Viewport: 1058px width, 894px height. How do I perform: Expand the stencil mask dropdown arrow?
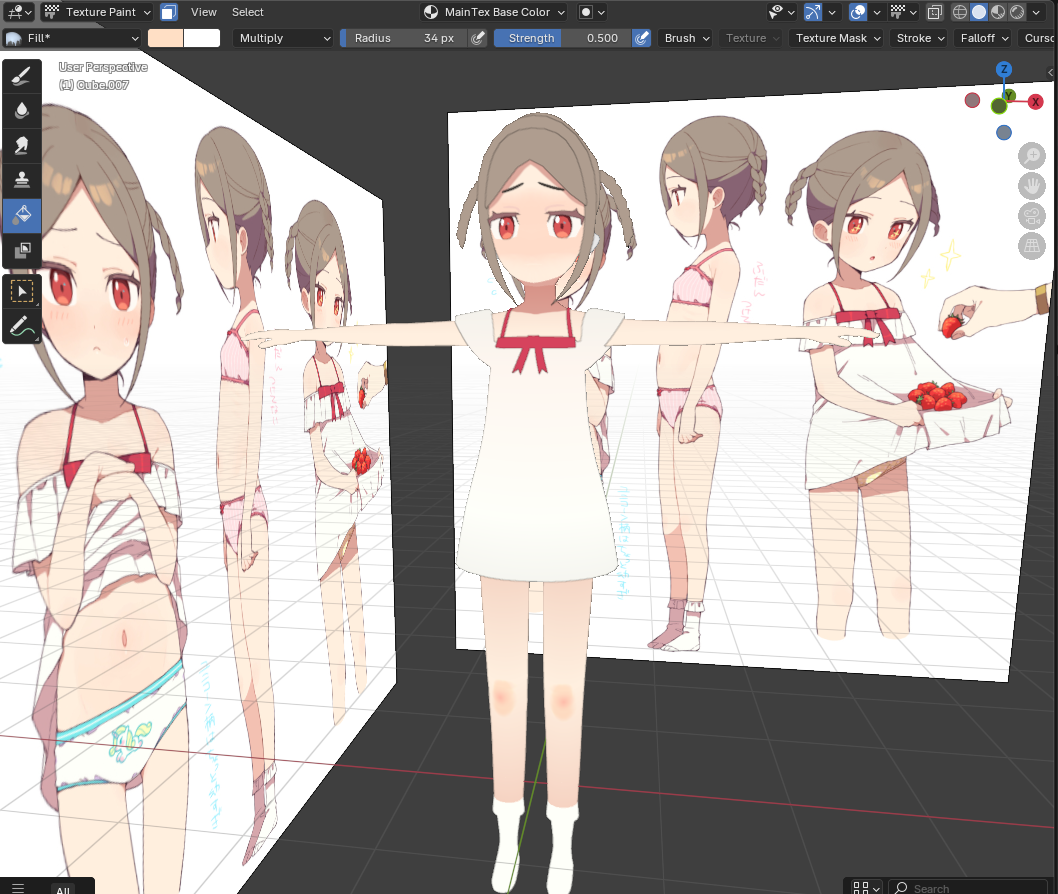coord(601,12)
